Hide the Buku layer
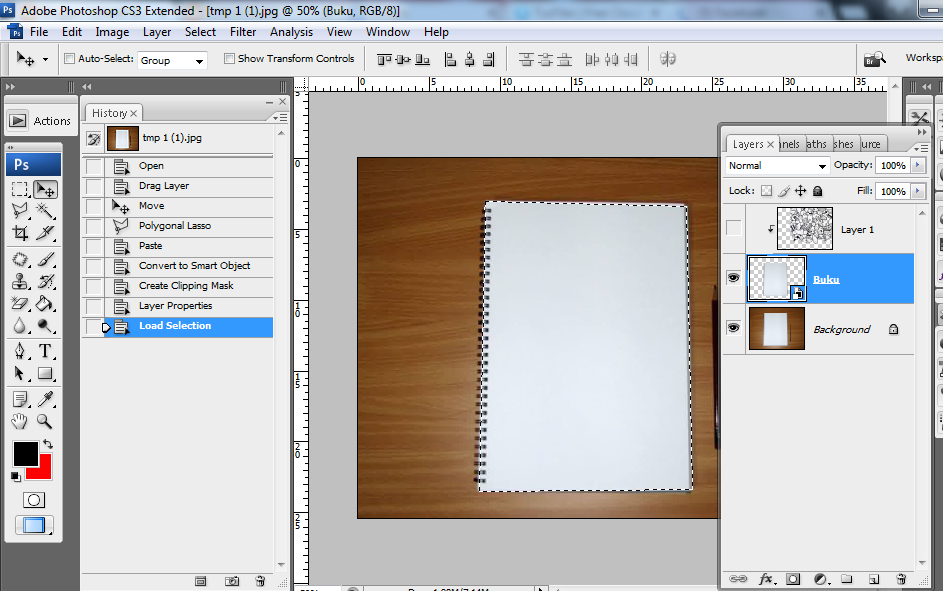The height and width of the screenshot is (591, 943). (x=734, y=278)
